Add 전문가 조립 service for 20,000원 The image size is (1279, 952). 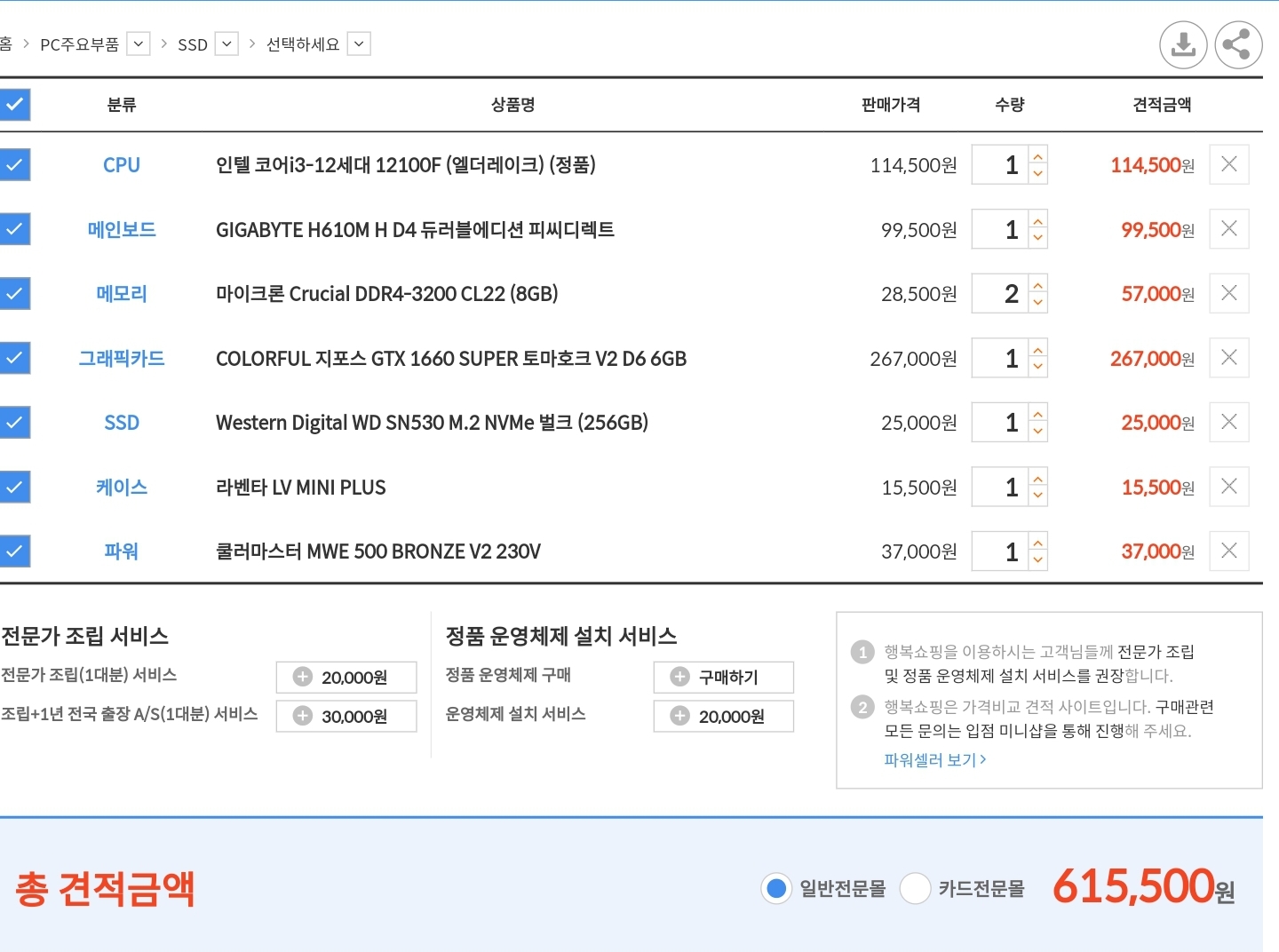[346, 678]
